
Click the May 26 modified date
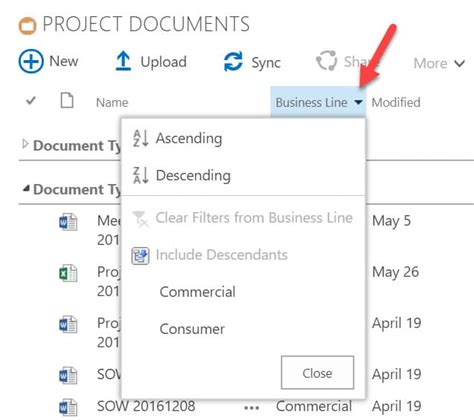pos(396,272)
